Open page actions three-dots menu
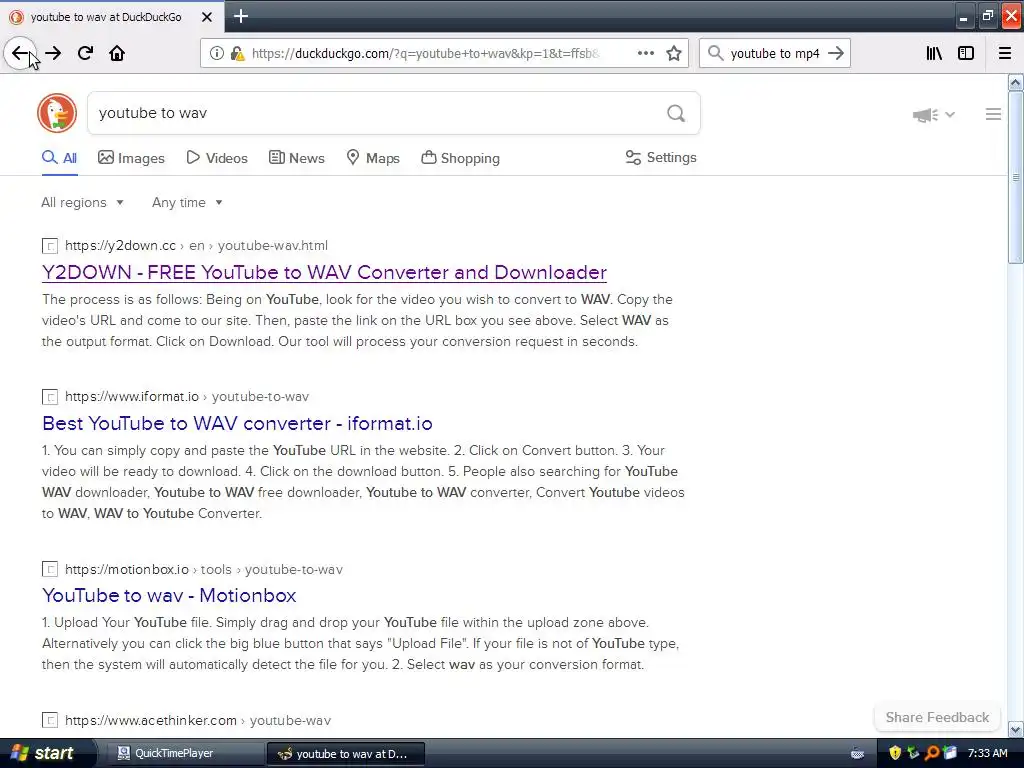 [x=645, y=53]
